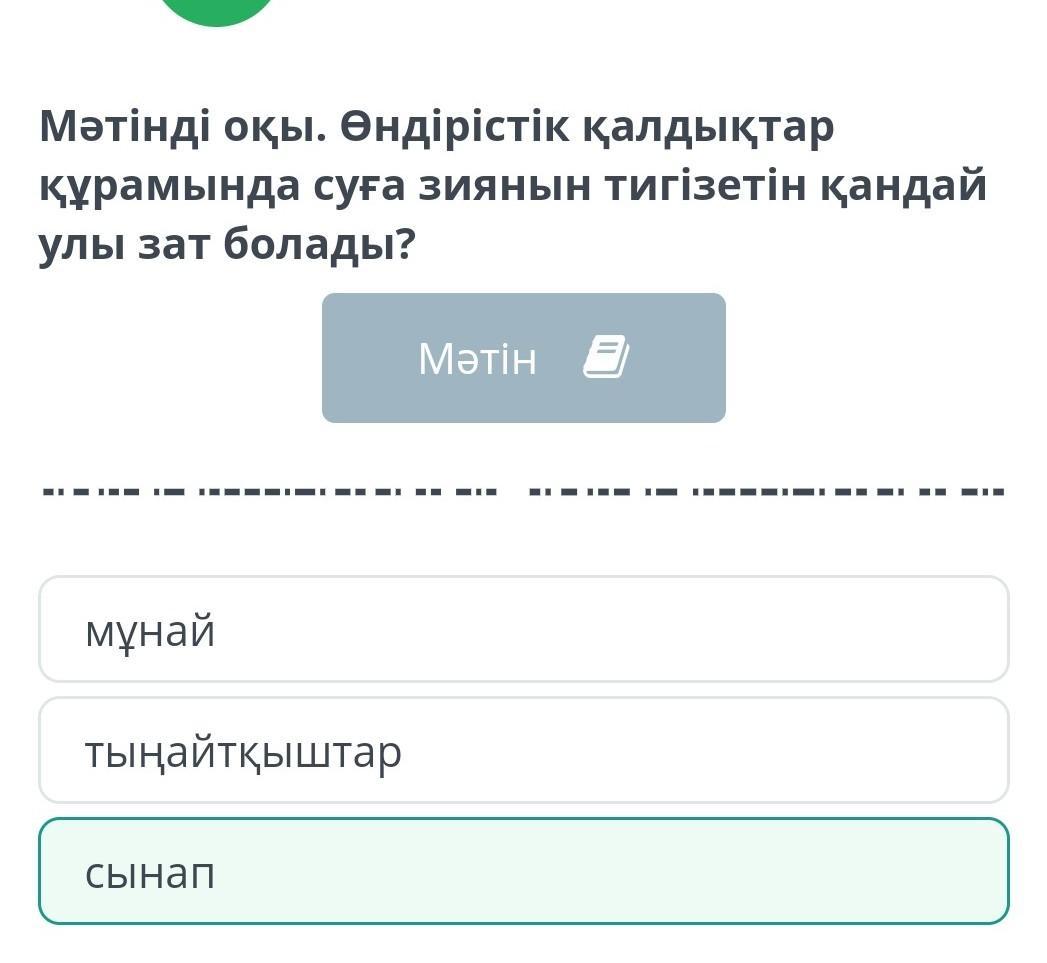The width and height of the screenshot is (1047, 963).
Task: Select the highlighted сынап answer
Action: point(523,871)
